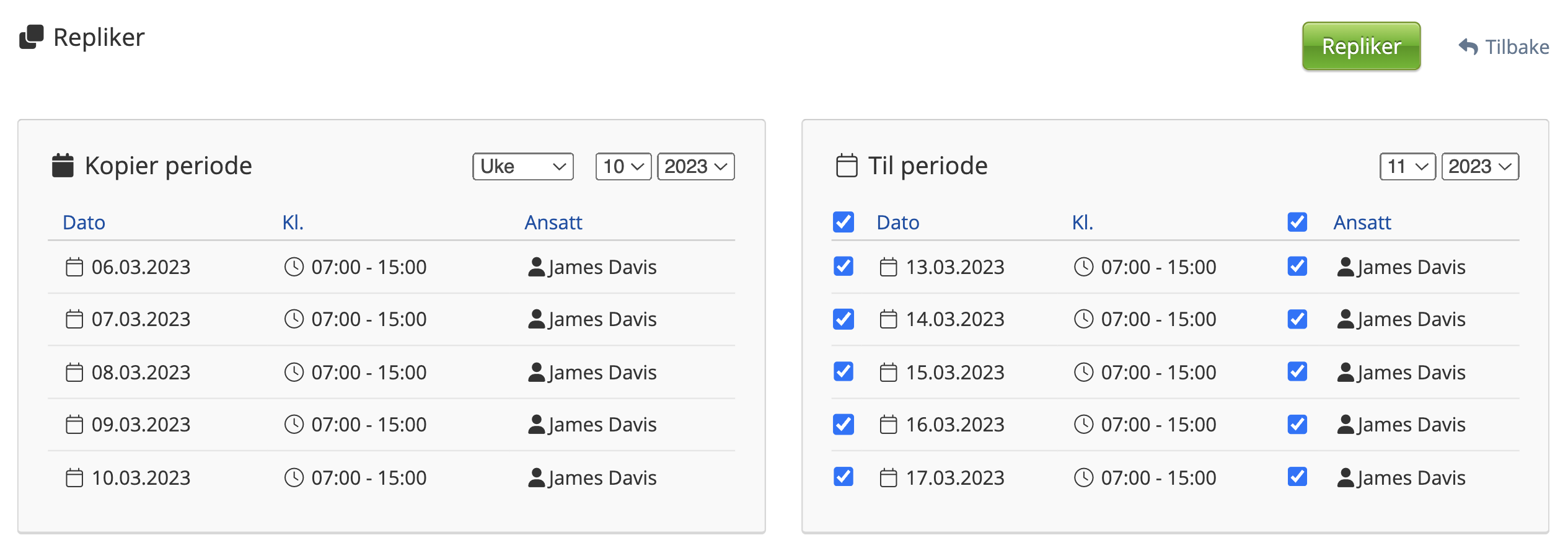Screen dimensions: 1568x548
Task: Open the target week 11 dropdown
Action: point(1407,166)
